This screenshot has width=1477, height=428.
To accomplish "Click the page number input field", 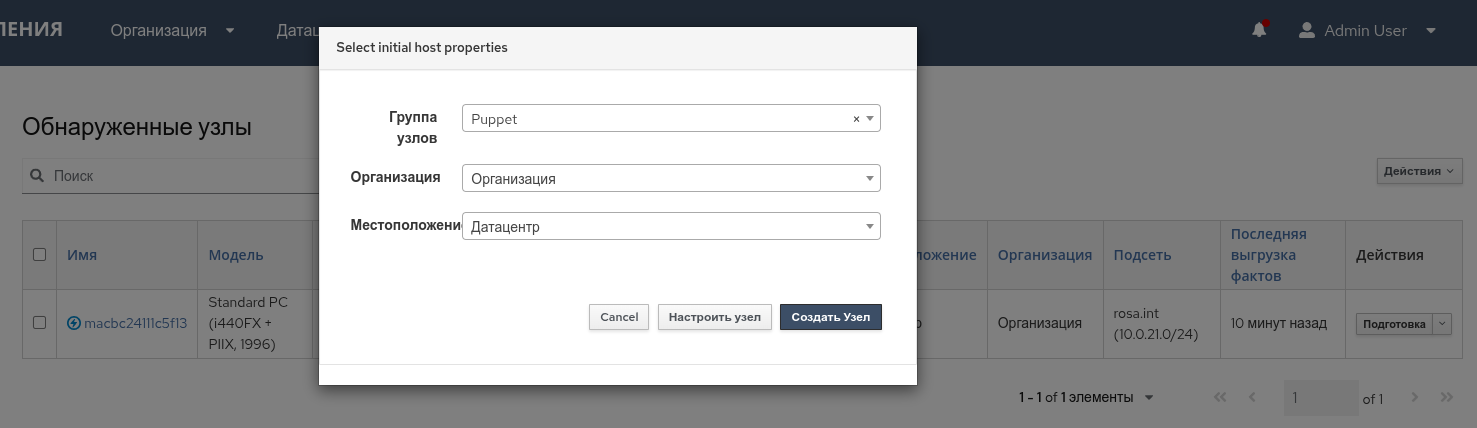I will (1320, 398).
